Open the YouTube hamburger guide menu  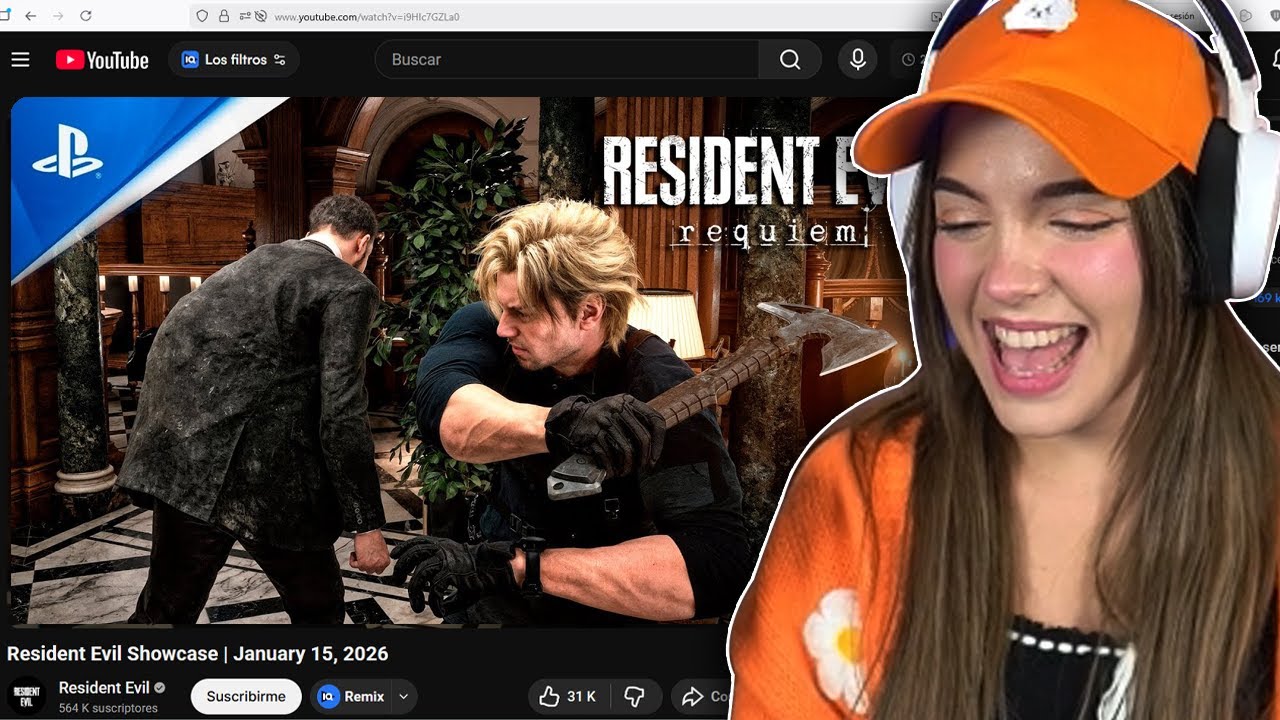pos(20,60)
